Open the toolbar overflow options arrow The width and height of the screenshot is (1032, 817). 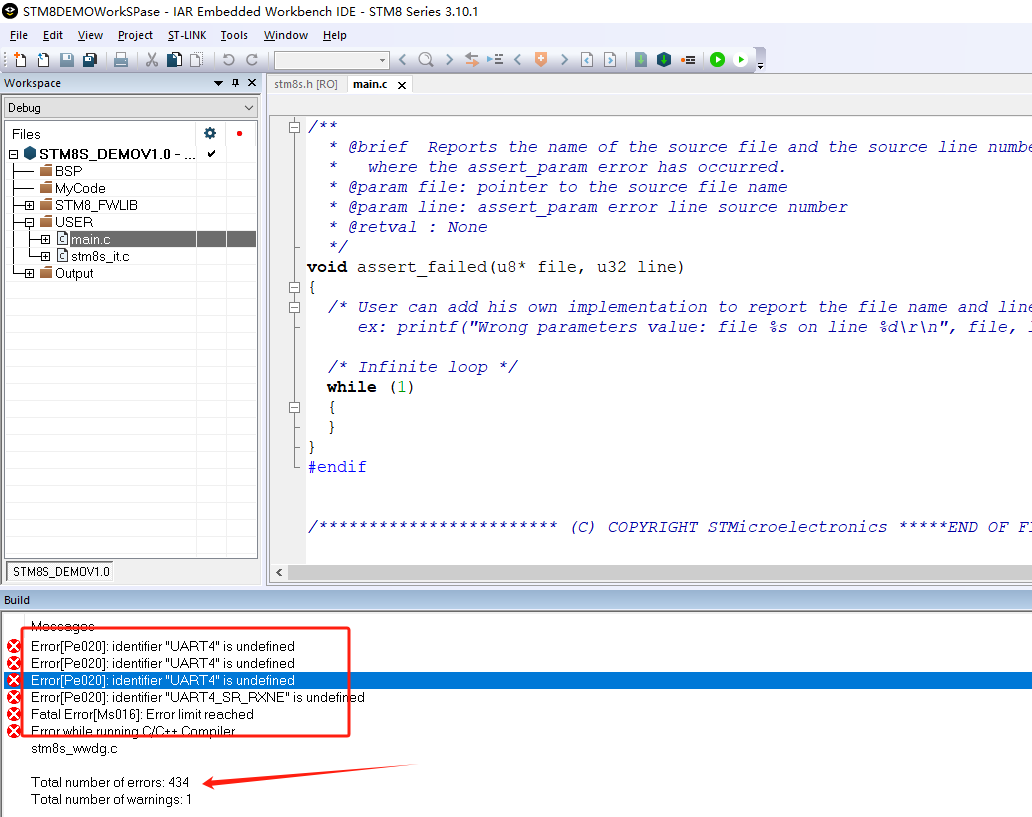(760, 65)
